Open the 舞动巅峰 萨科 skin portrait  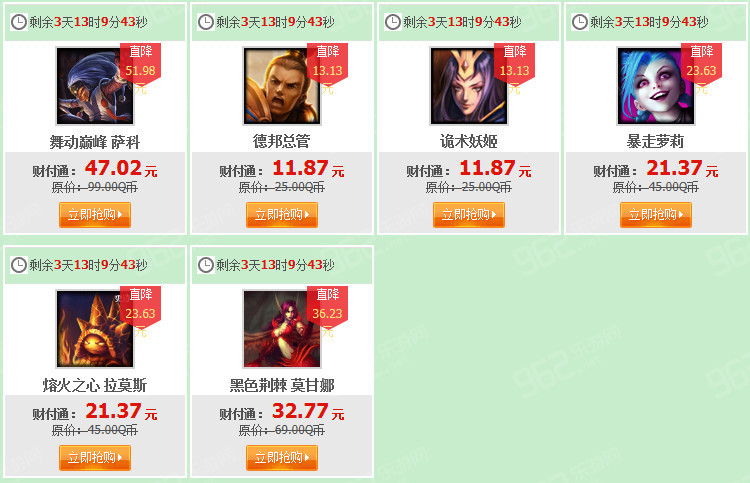95,86
